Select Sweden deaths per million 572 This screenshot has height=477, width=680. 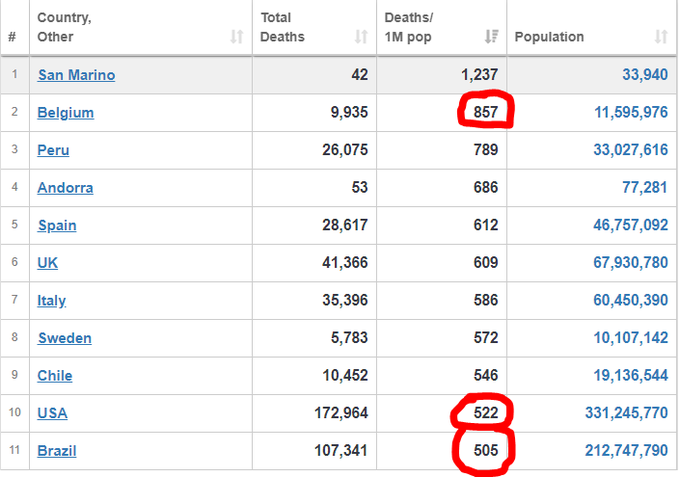tap(486, 338)
